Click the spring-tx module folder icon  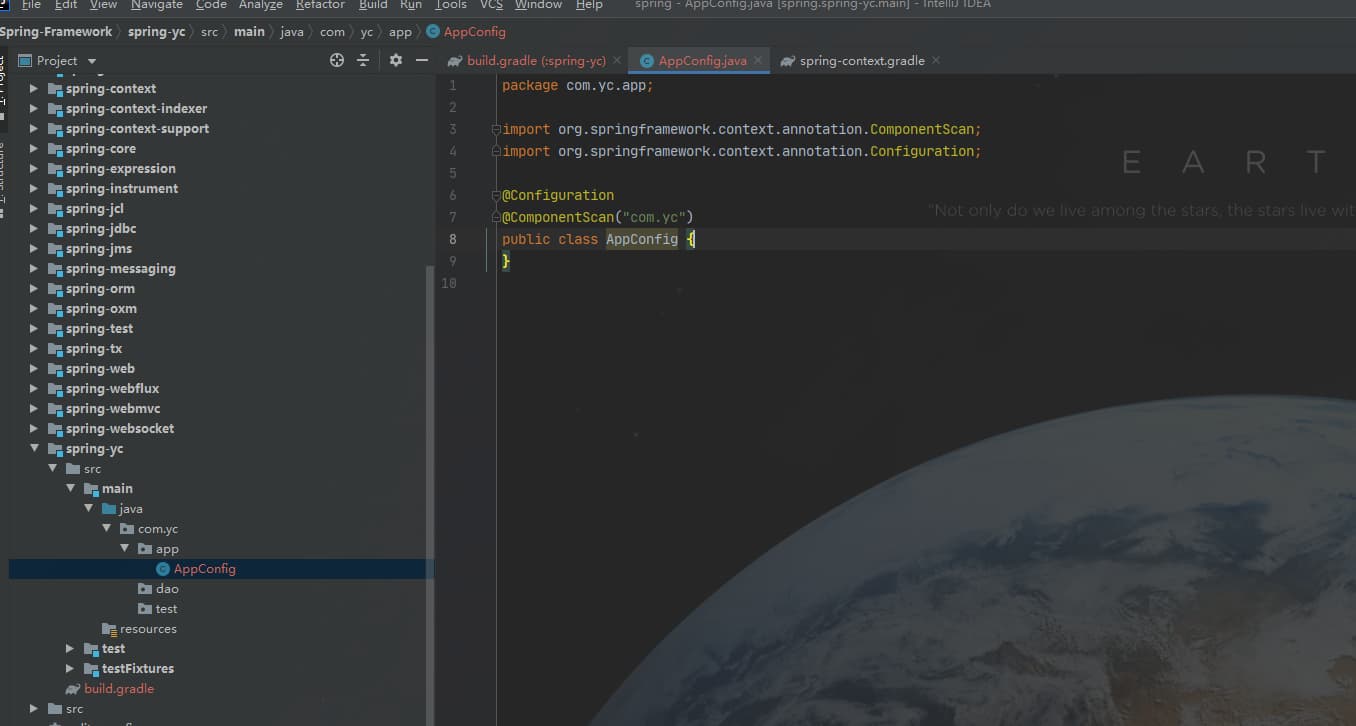pyautogui.click(x=55, y=349)
